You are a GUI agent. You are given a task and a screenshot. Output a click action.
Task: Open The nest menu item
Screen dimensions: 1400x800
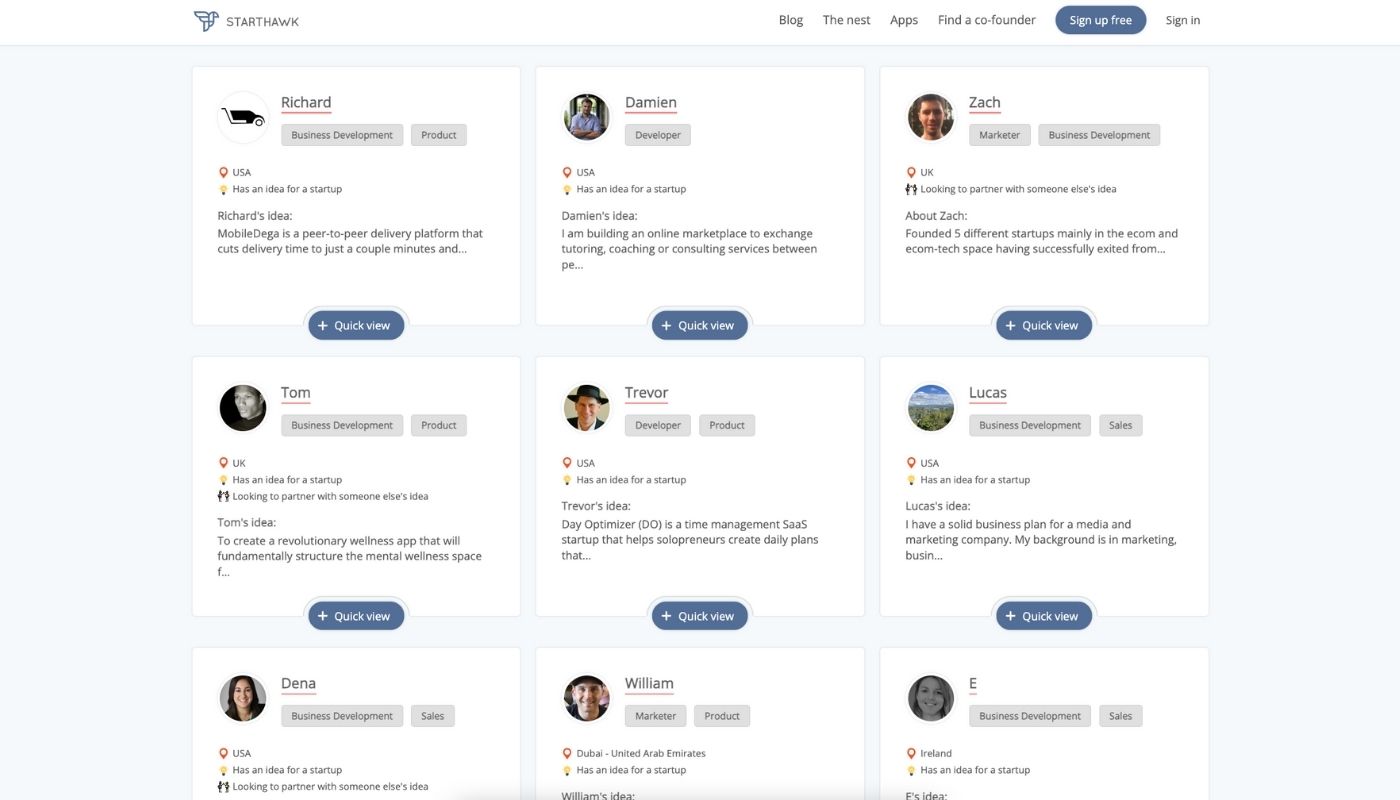(845, 19)
